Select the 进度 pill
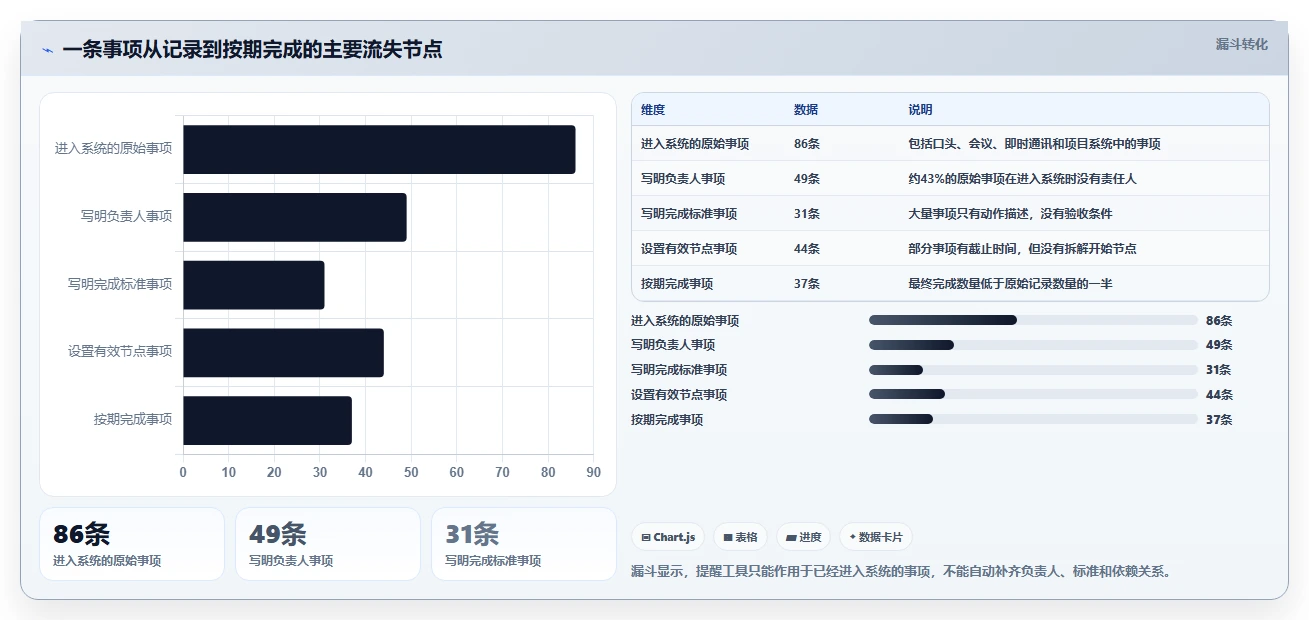The height and width of the screenshot is (620, 1309). pyautogui.click(x=804, y=537)
